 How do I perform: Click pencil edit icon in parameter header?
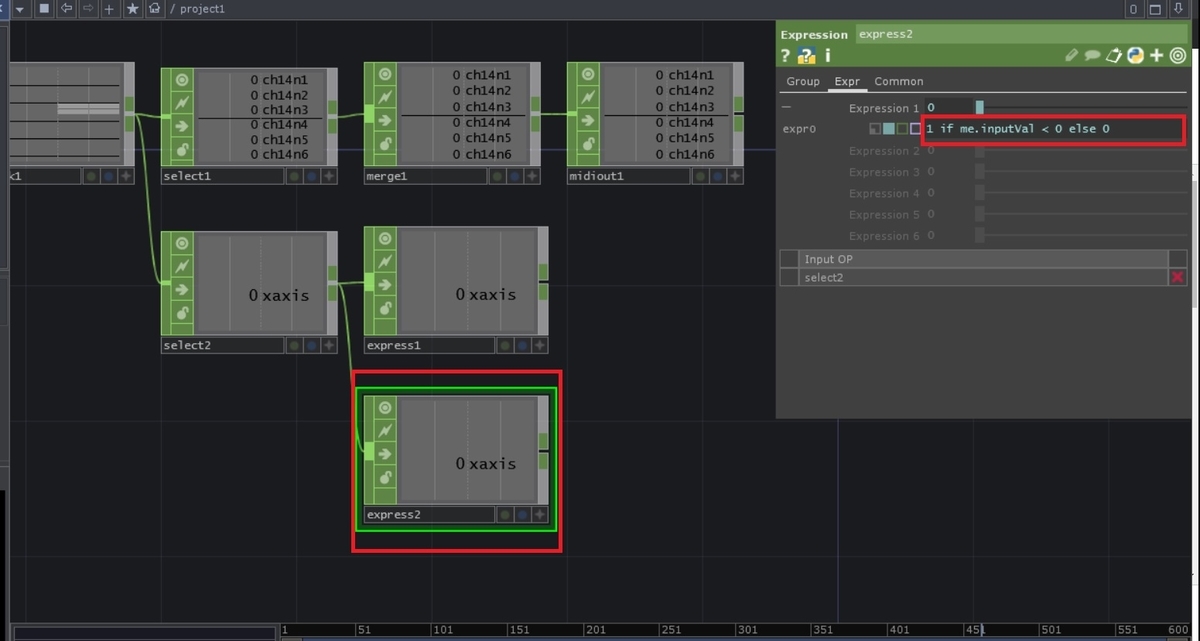1071,56
